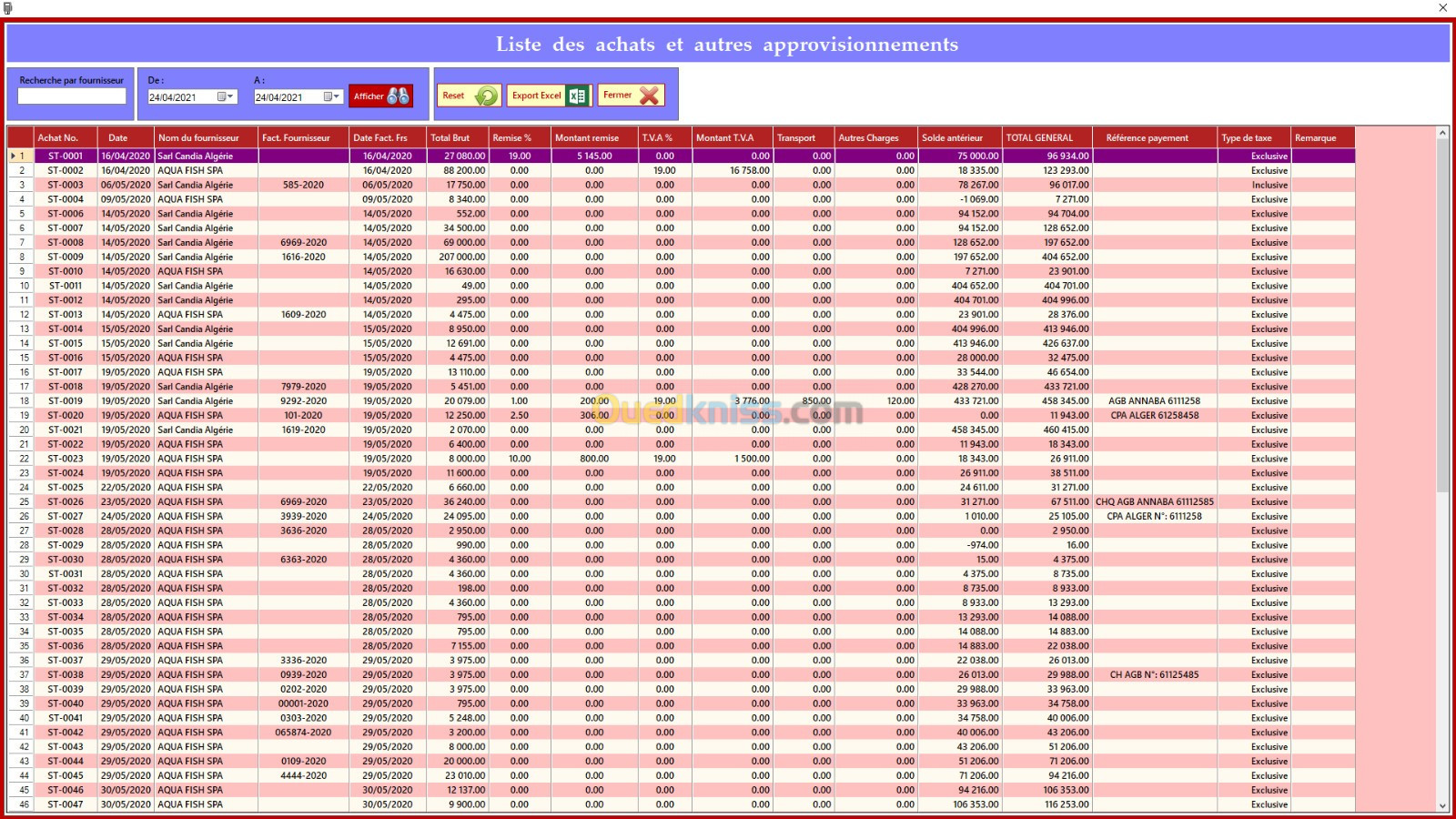The width and height of the screenshot is (1456, 819).
Task: Click the Transport column header
Action: coord(804,137)
